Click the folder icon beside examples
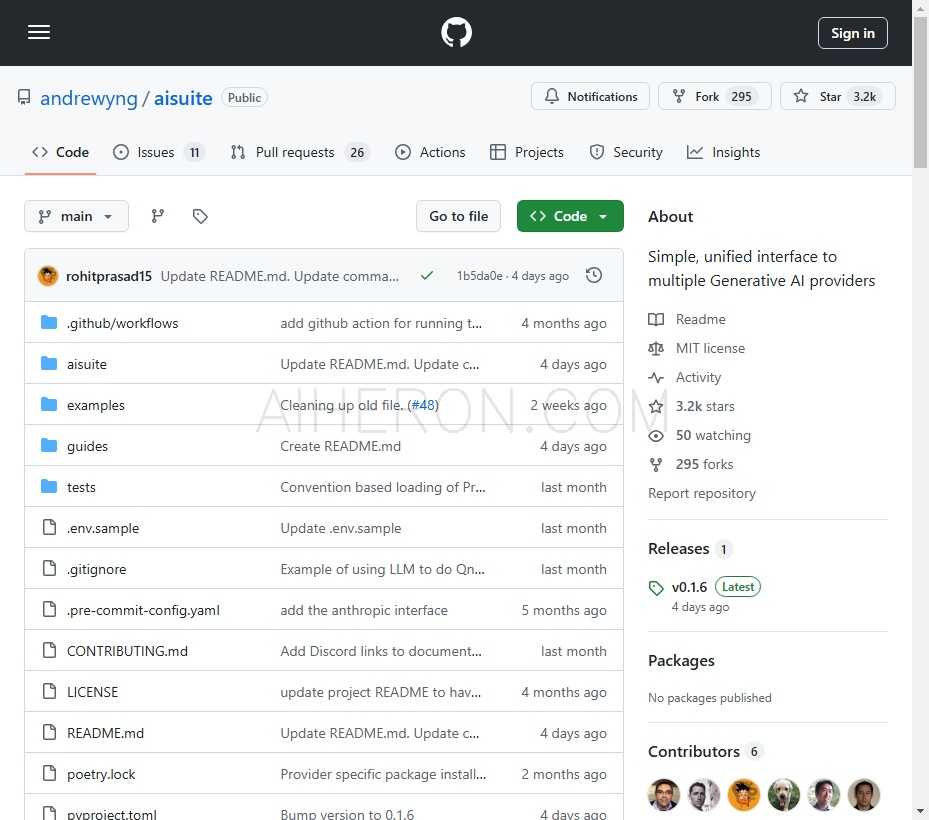The width and height of the screenshot is (929, 820). (x=49, y=405)
